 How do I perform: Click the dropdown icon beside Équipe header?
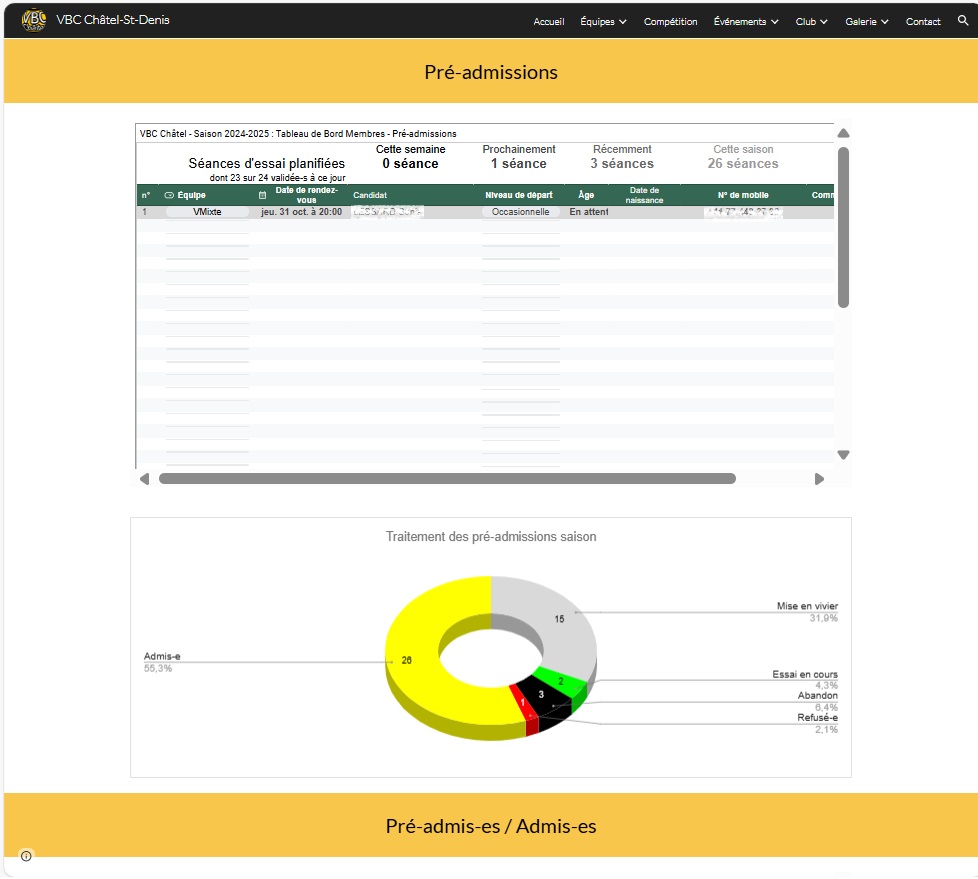point(169,195)
